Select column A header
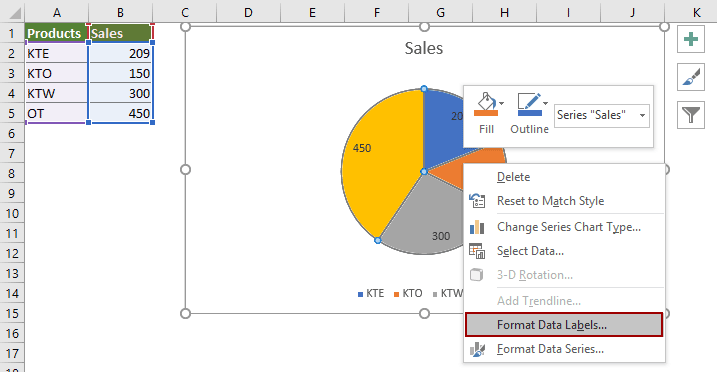Image resolution: width=717 pixels, height=372 pixels. pyautogui.click(x=56, y=12)
